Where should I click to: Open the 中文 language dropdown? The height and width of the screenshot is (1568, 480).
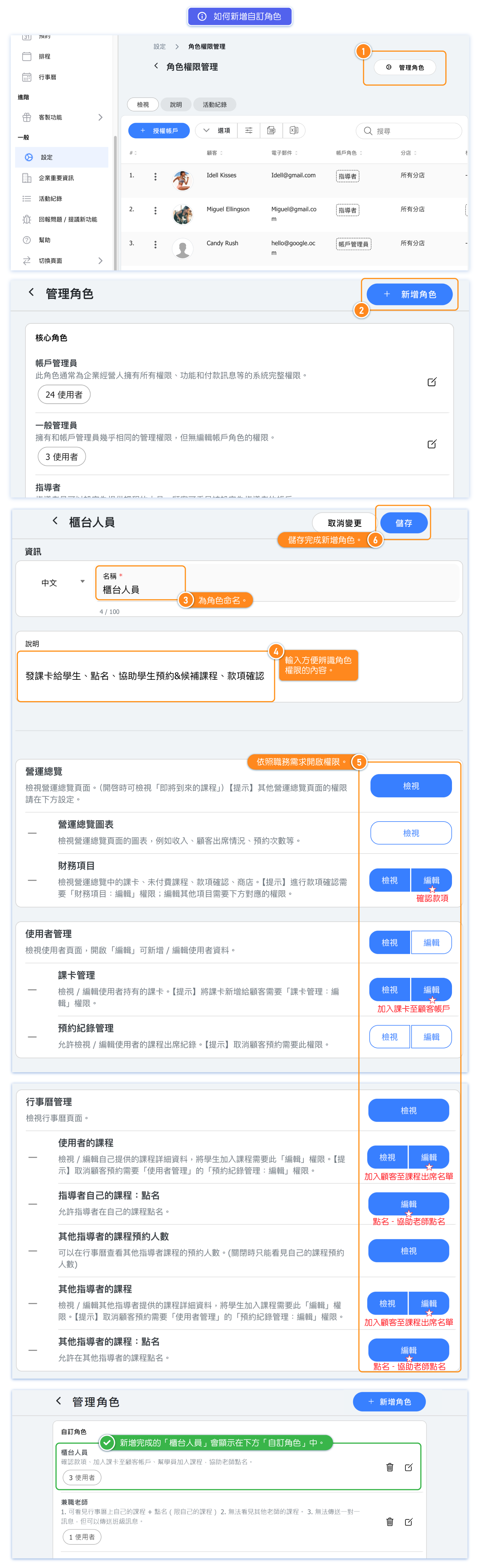63,583
